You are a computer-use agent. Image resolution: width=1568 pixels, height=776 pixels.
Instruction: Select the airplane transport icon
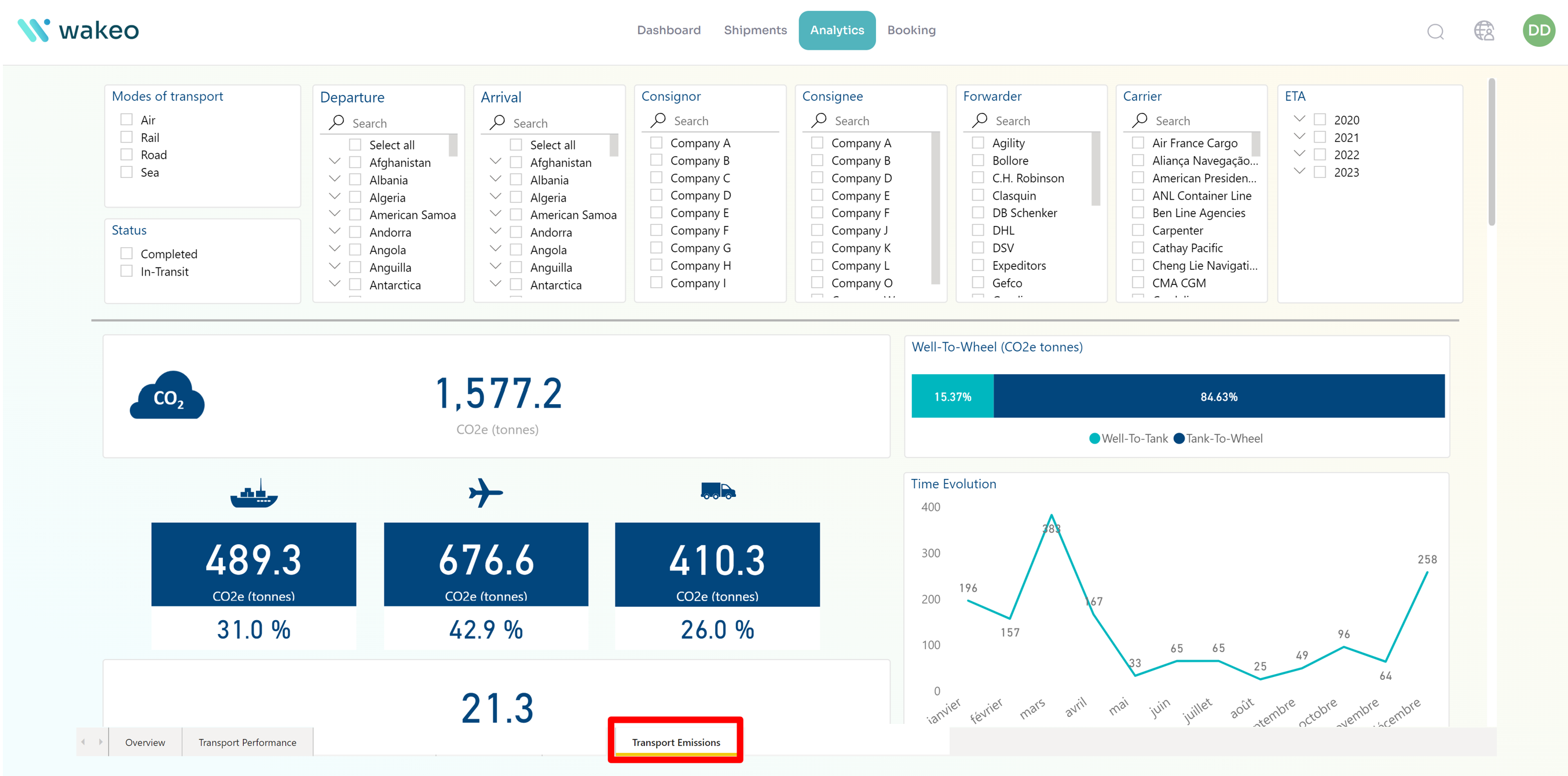click(x=485, y=491)
